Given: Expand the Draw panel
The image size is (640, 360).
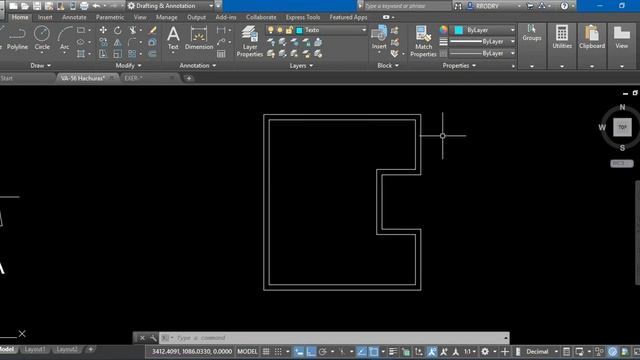Looking at the screenshot, I should coord(40,65).
